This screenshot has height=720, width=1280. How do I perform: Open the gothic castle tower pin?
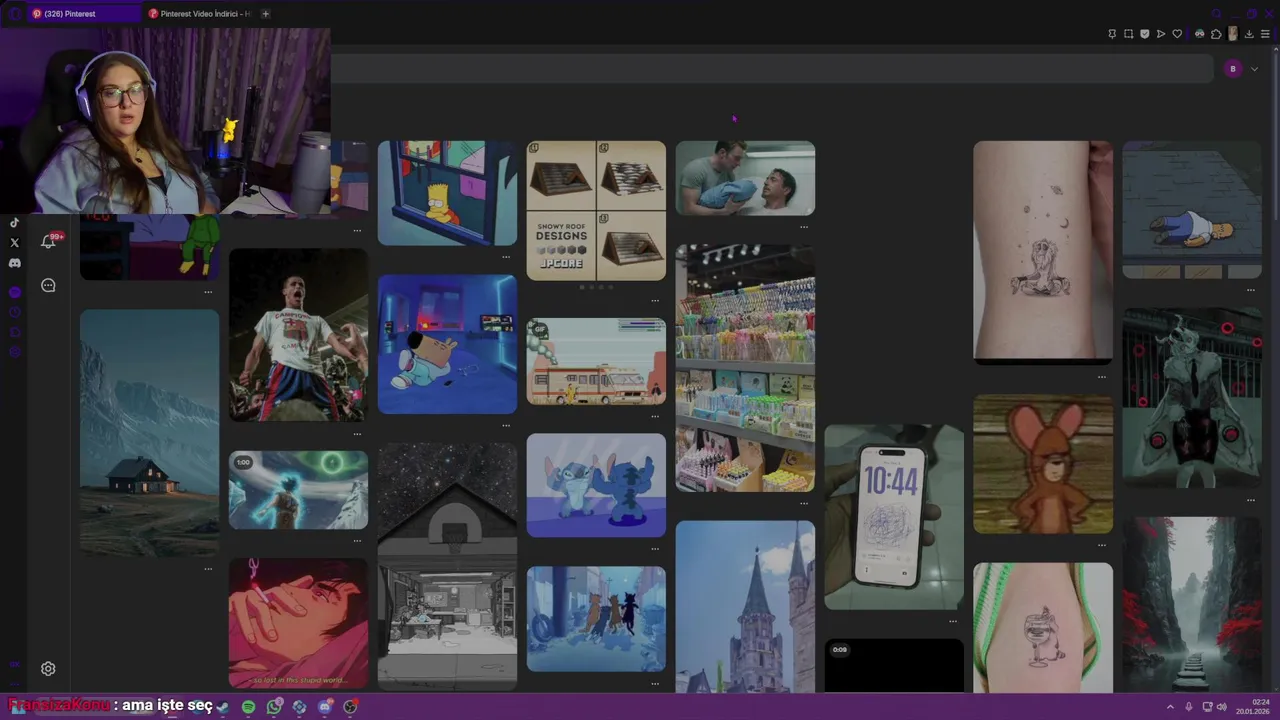[745, 607]
